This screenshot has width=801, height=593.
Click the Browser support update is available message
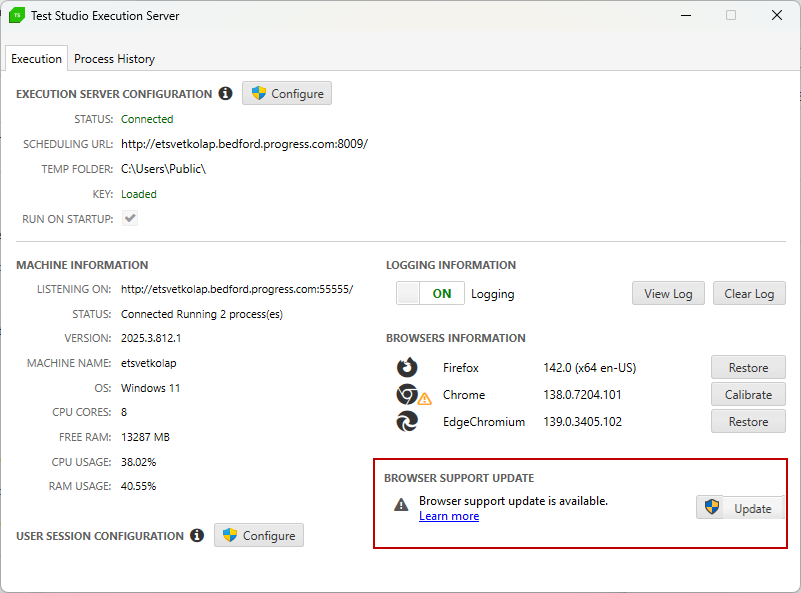point(513,501)
